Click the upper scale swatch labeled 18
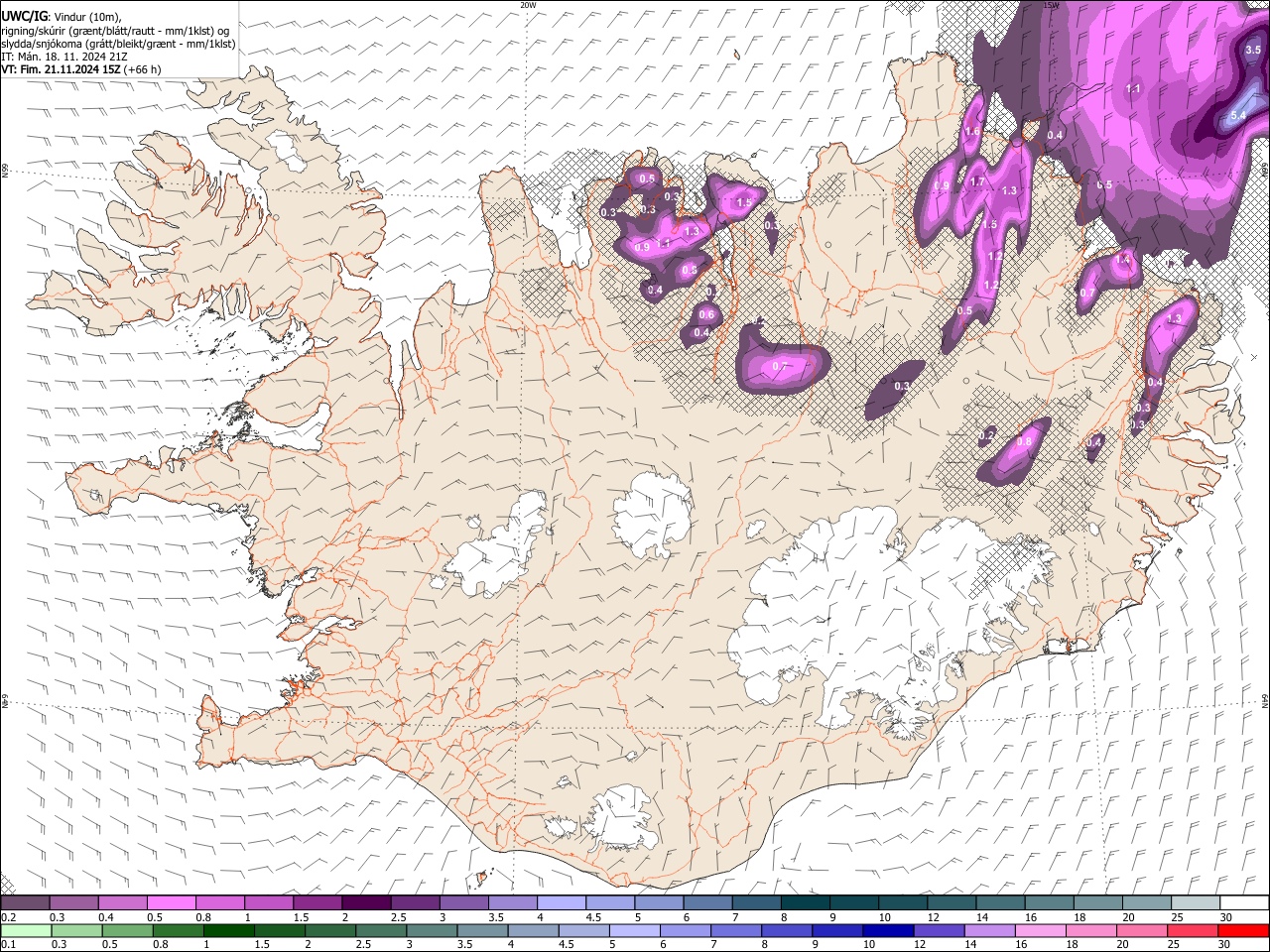The width and height of the screenshot is (1270, 952). click(x=1096, y=902)
